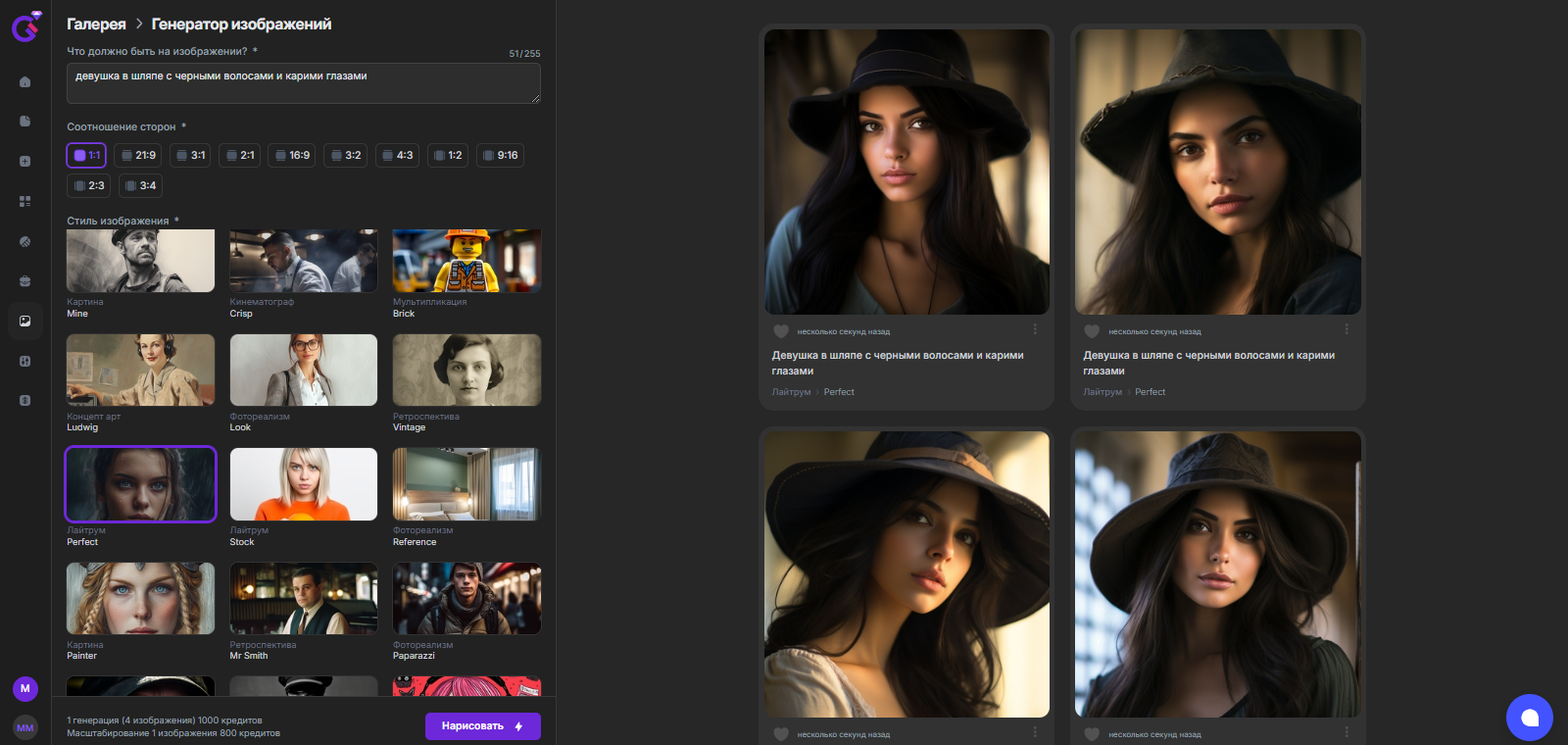Viewport: 1568px width, 745px height.
Task: Click the Нарисовать generate button
Action: point(483,726)
